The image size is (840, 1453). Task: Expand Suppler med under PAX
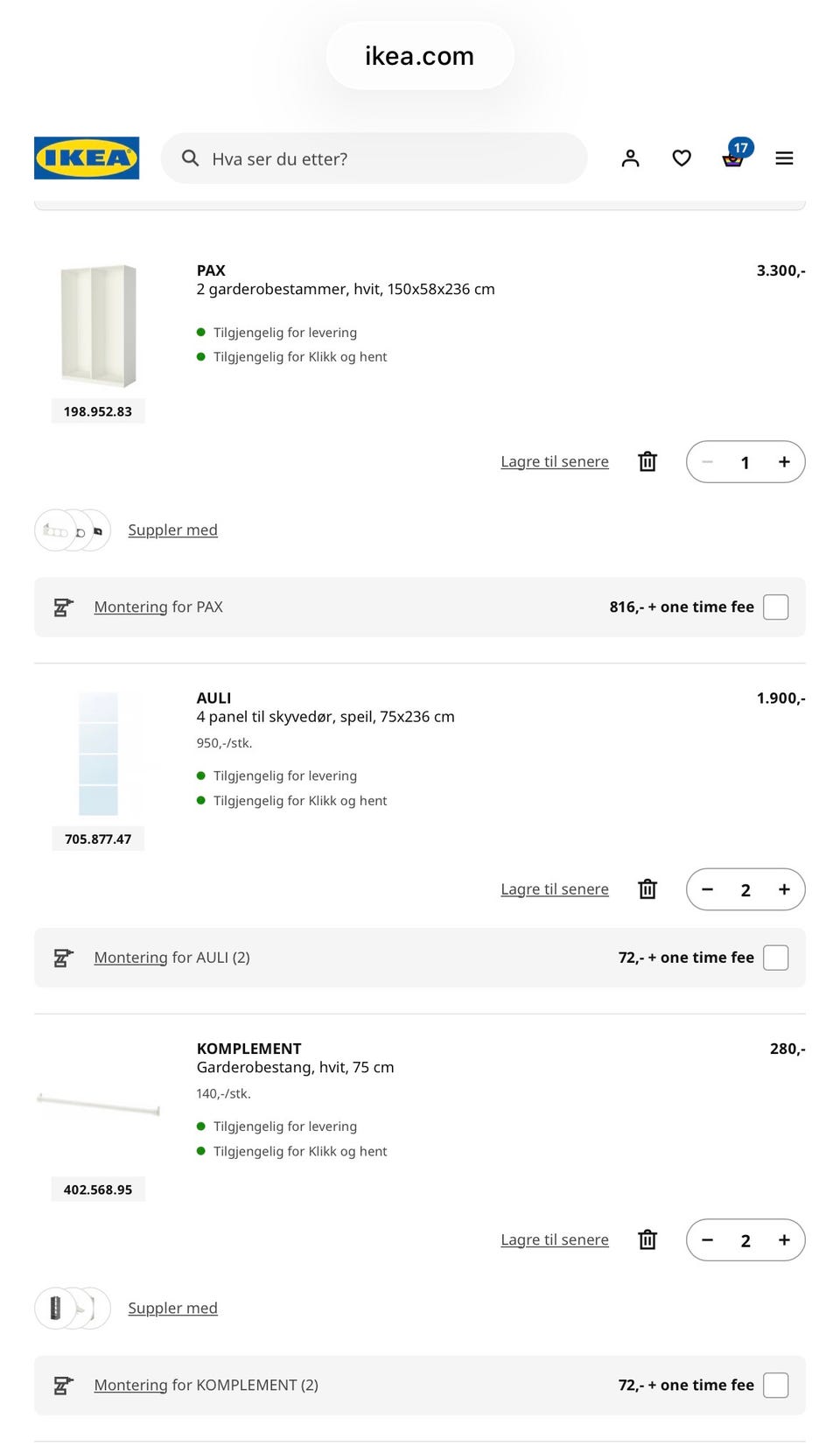(x=172, y=530)
